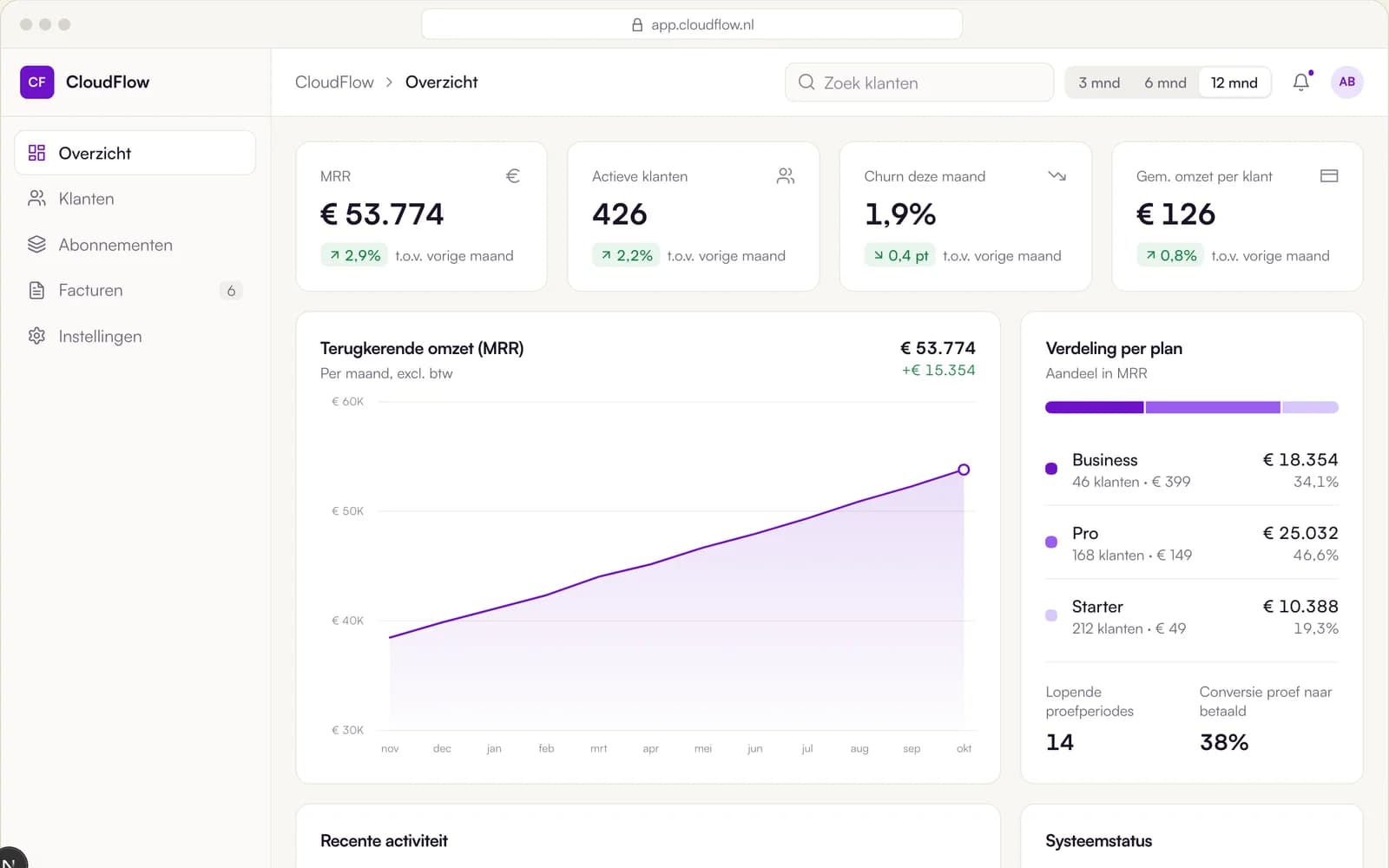Click the CloudFlow breadcrumb link
The image size is (1389, 868).
(x=334, y=82)
